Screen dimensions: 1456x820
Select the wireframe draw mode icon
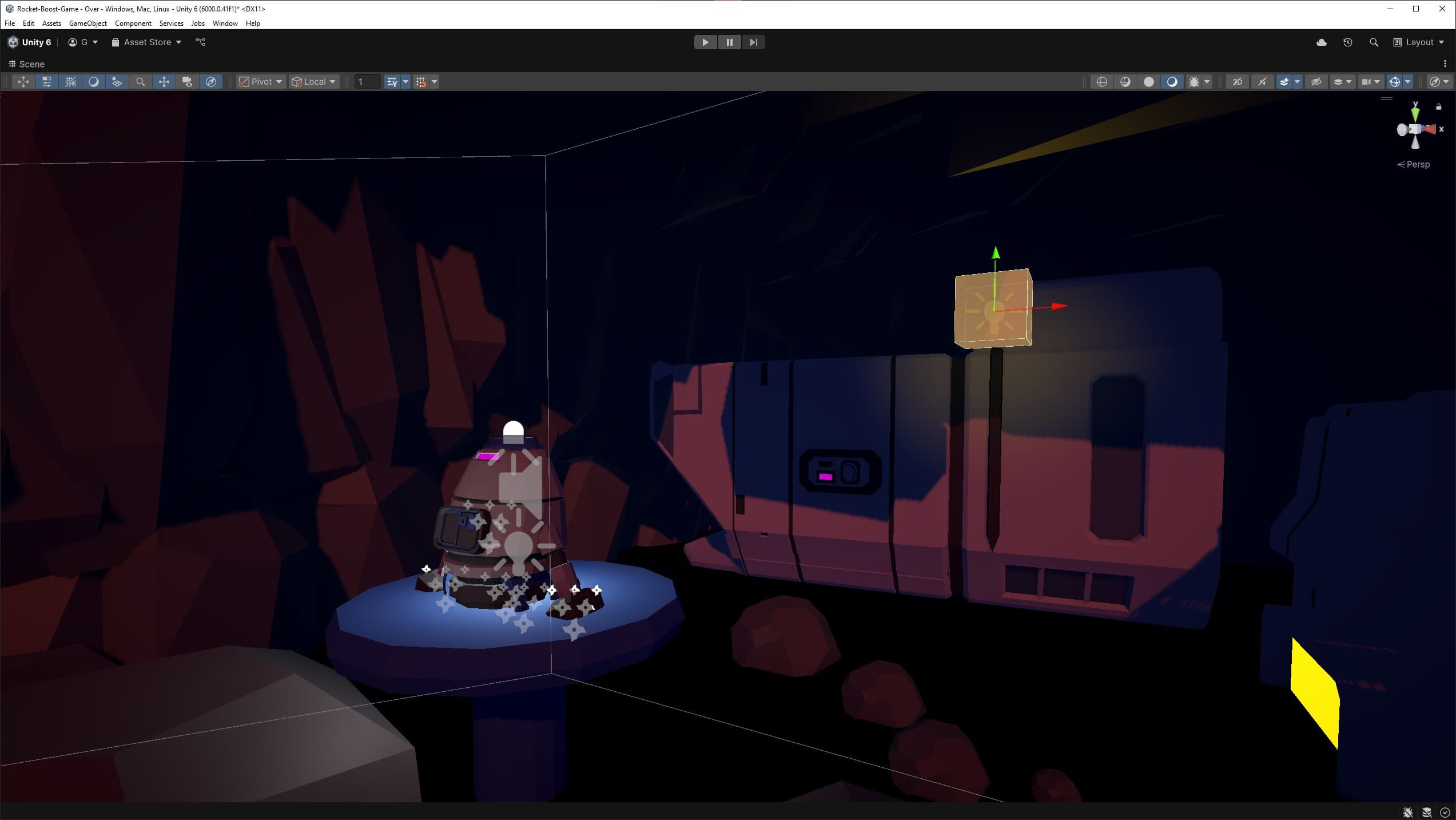pos(1101,82)
